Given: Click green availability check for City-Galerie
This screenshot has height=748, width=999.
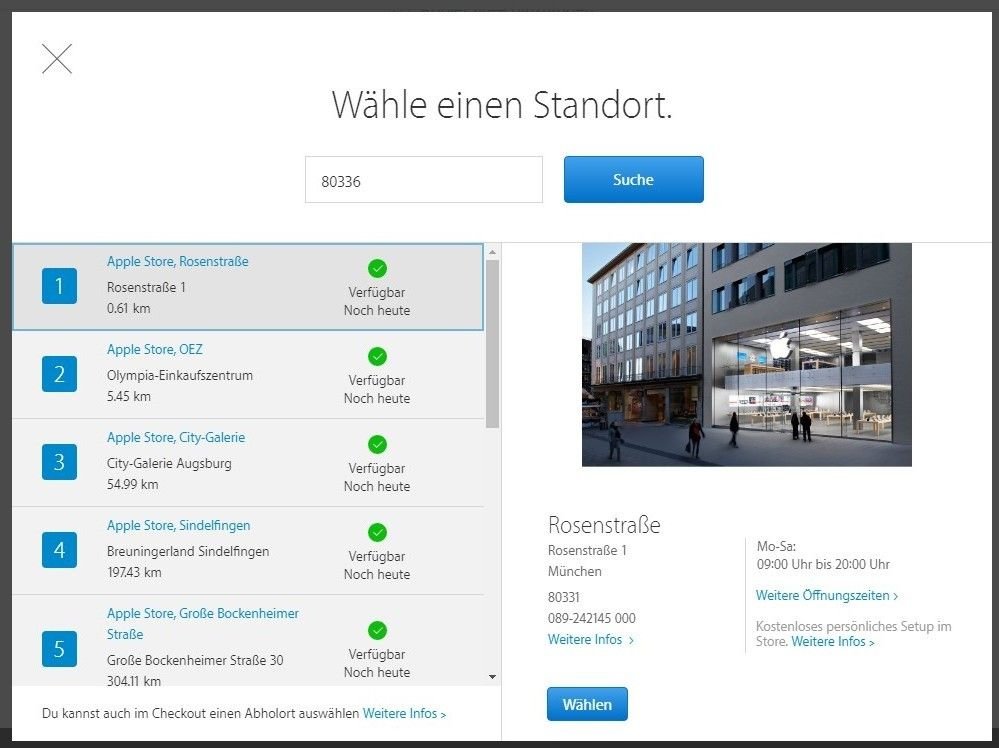Looking at the screenshot, I should (x=377, y=444).
